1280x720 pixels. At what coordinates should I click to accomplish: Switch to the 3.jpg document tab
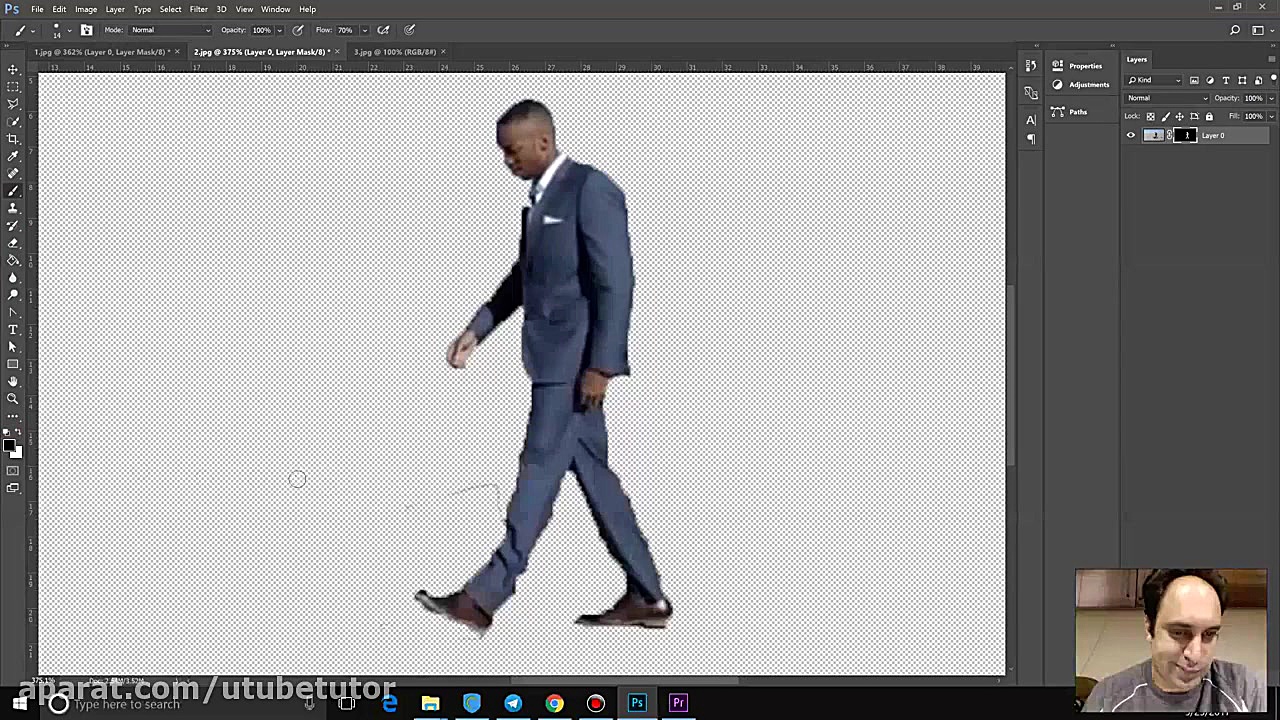pos(393,52)
